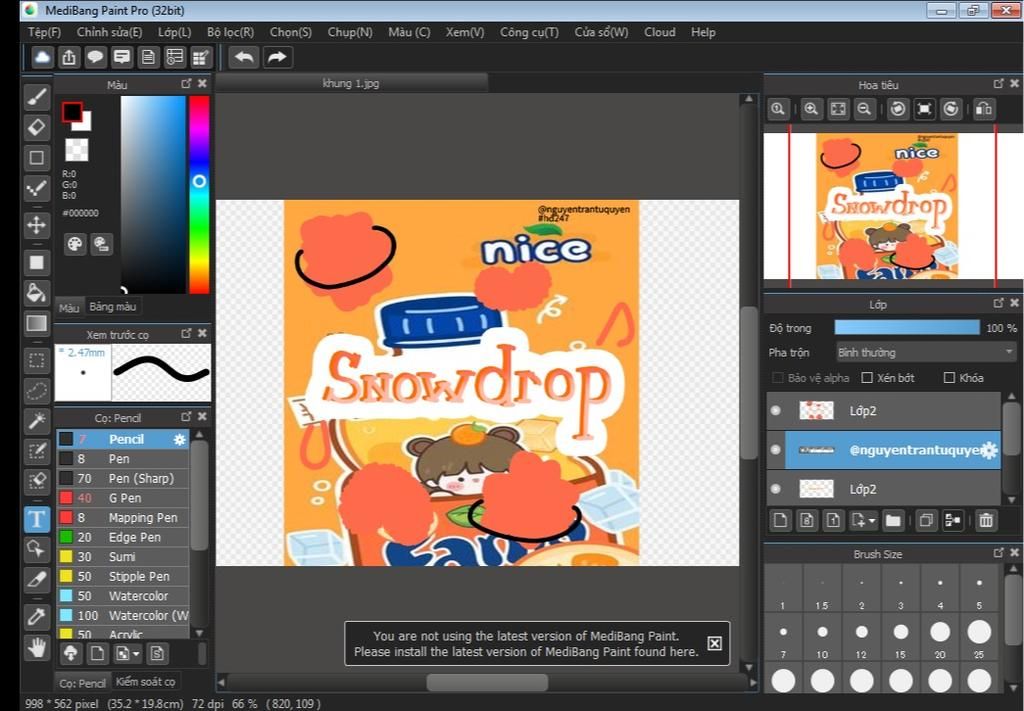Delete the layer using trash icon
Screen dimensions: 1024x711
(986, 520)
